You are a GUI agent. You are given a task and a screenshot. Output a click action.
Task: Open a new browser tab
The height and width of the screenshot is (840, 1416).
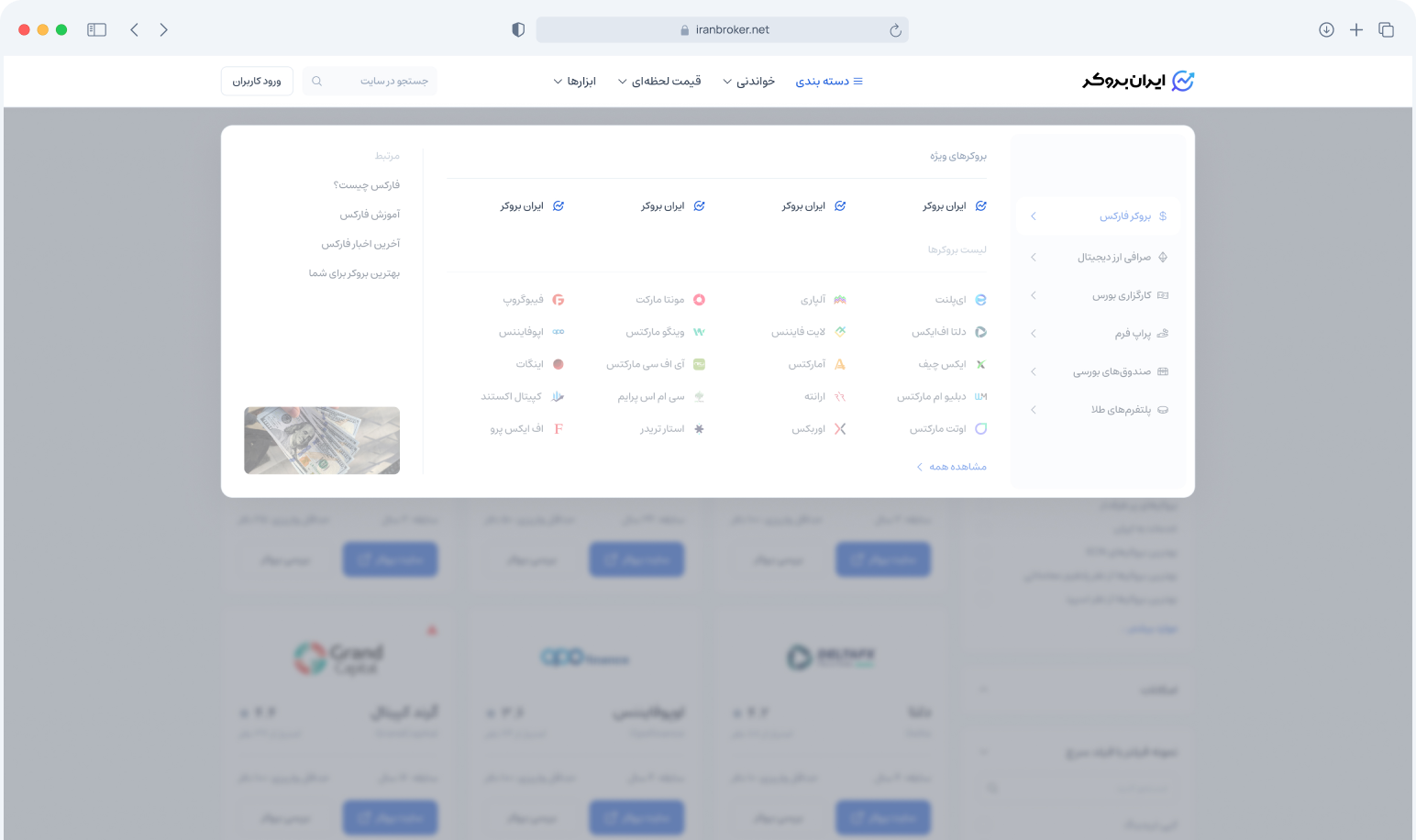tap(1356, 29)
